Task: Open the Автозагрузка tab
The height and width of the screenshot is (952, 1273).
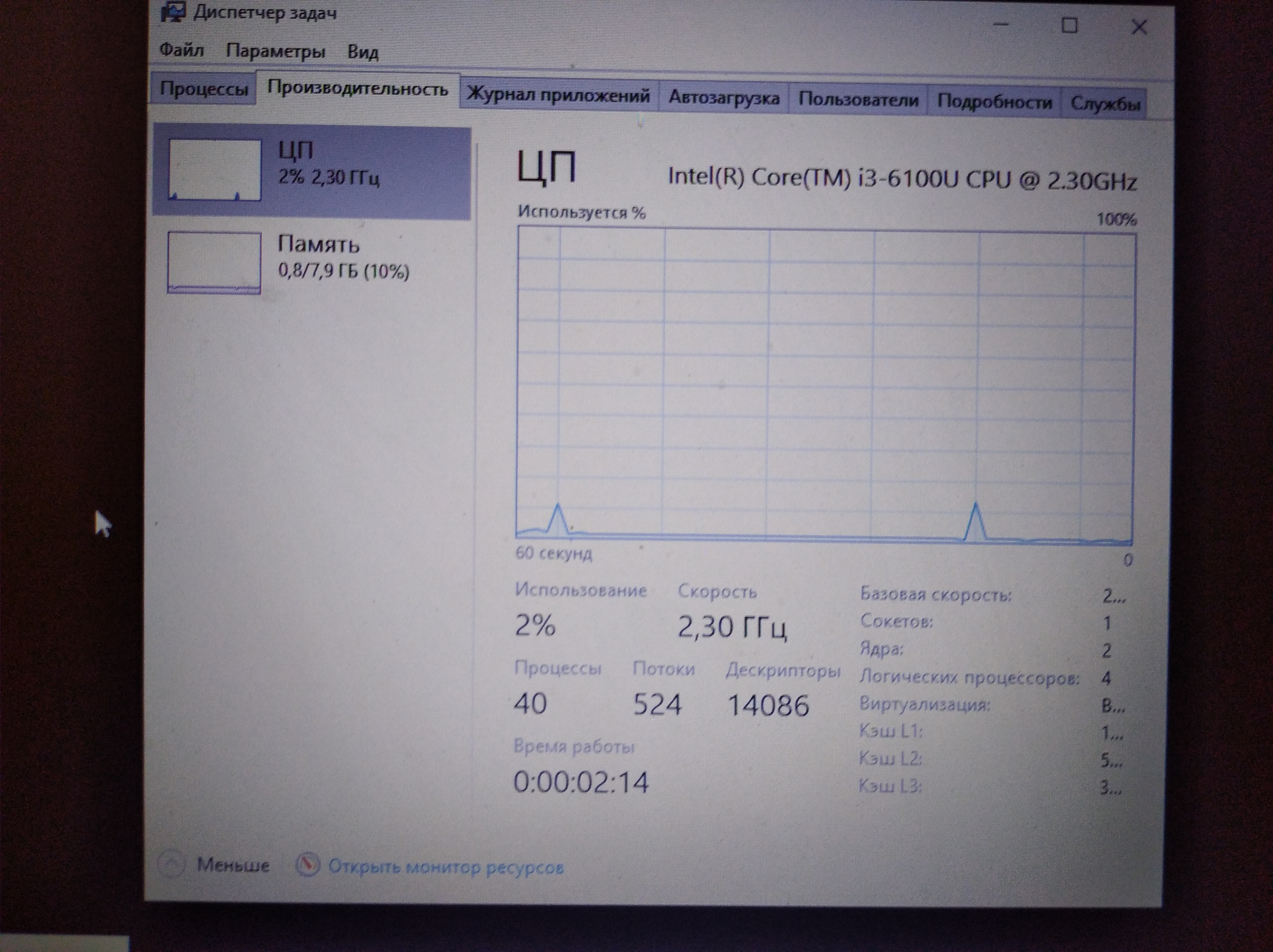Action: 723,98
